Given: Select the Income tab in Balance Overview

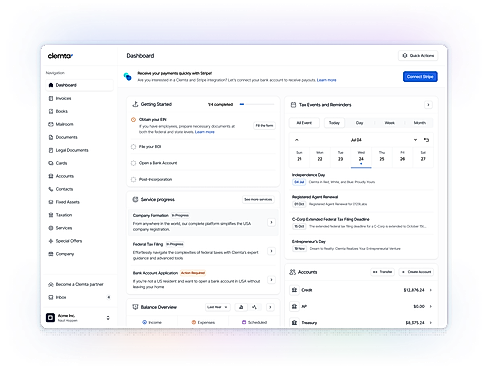Looking at the screenshot, I should tap(152, 322).
